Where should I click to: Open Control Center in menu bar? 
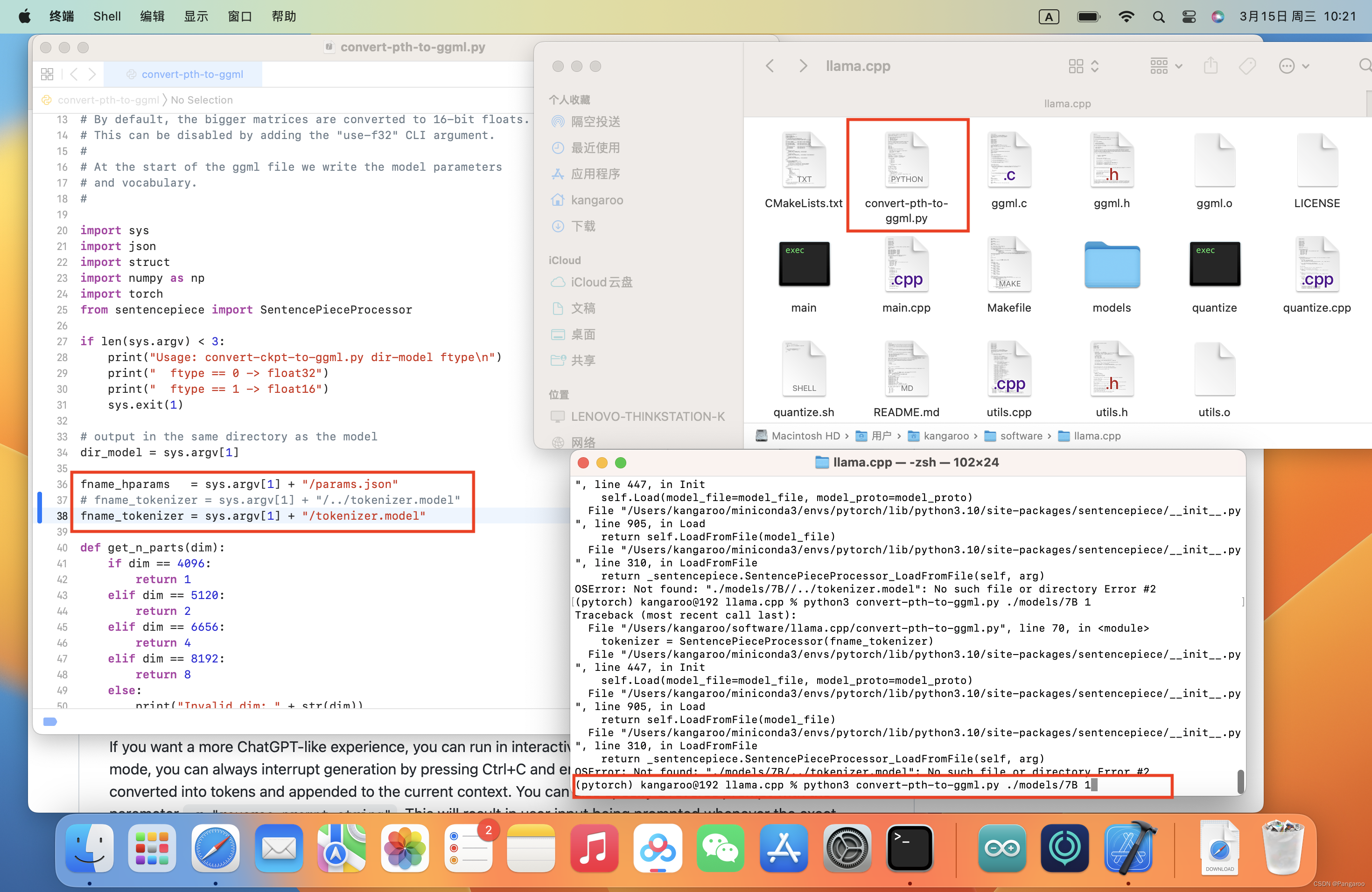point(1189,17)
